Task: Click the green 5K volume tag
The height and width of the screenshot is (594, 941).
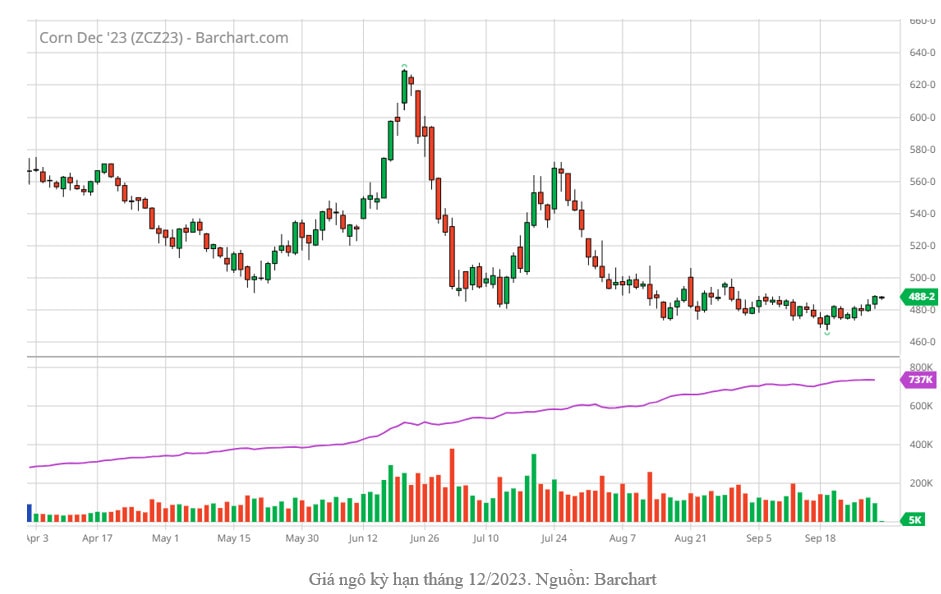Action: (x=913, y=520)
